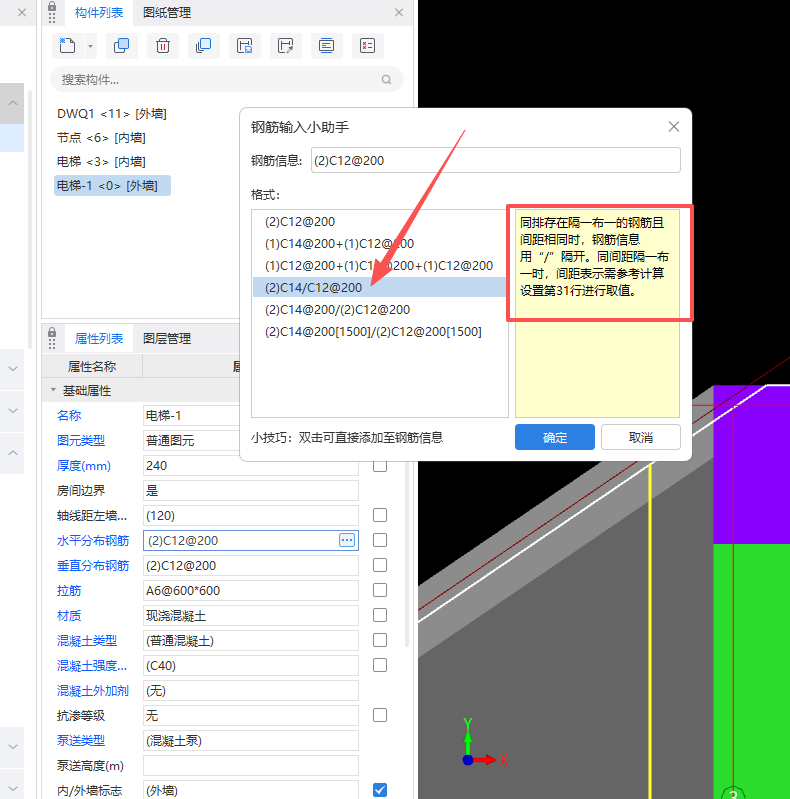This screenshot has width=790, height=799.
Task: Select format (2)C14@200[1500]/(2)C12@200[1500]
Action: coord(373,332)
